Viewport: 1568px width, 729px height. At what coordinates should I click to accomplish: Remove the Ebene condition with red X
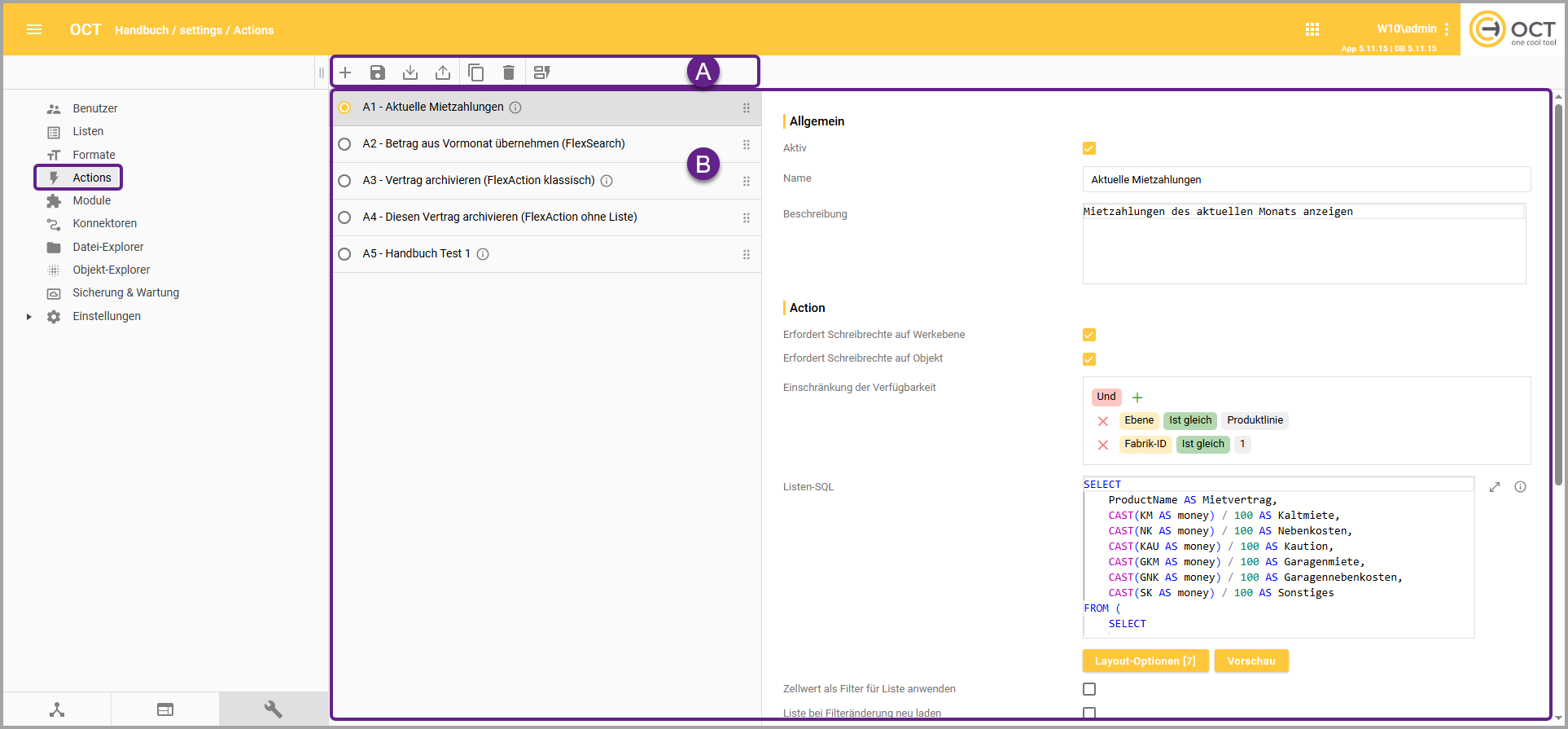1103,421
